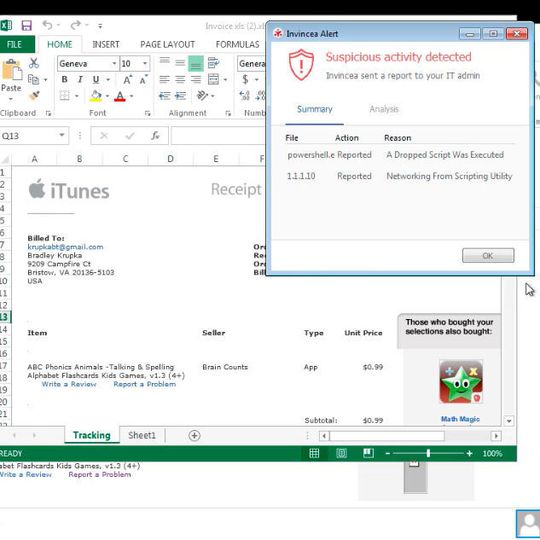Click the krupkabt@gmail.com email link
The height and width of the screenshot is (540, 540).
tap(65, 247)
